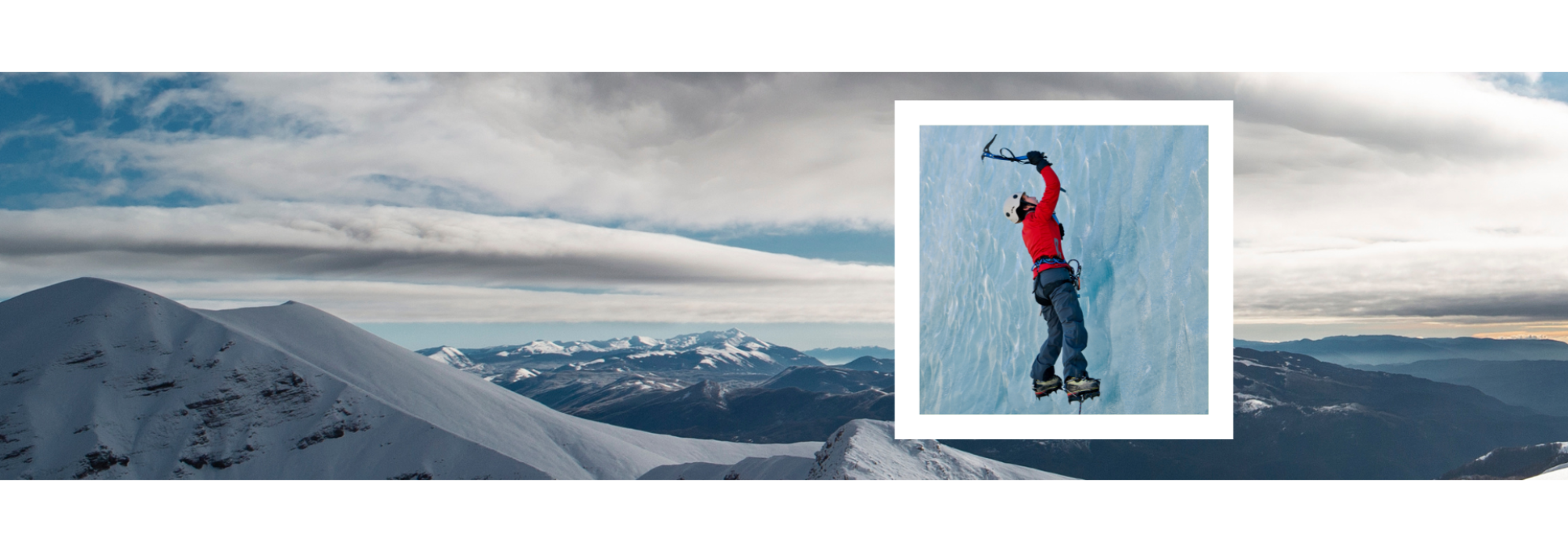The width and height of the screenshot is (1568, 552).
Task: Click the top black letterbox bar
Action: point(784,35)
